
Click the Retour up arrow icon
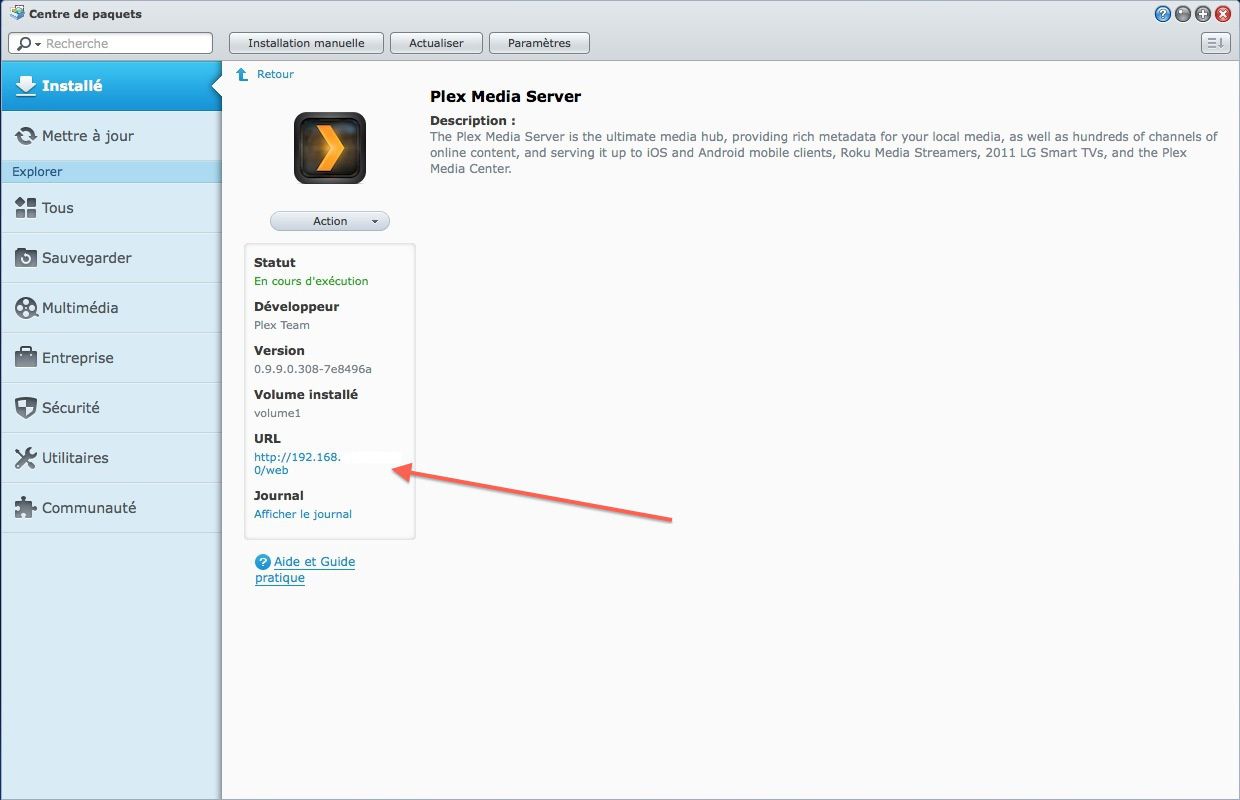(x=242, y=74)
